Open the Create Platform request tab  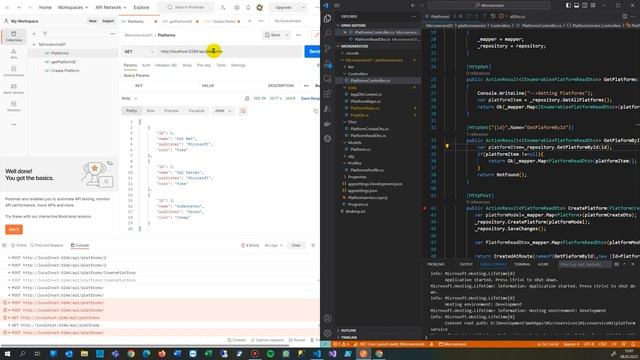tap(222, 21)
